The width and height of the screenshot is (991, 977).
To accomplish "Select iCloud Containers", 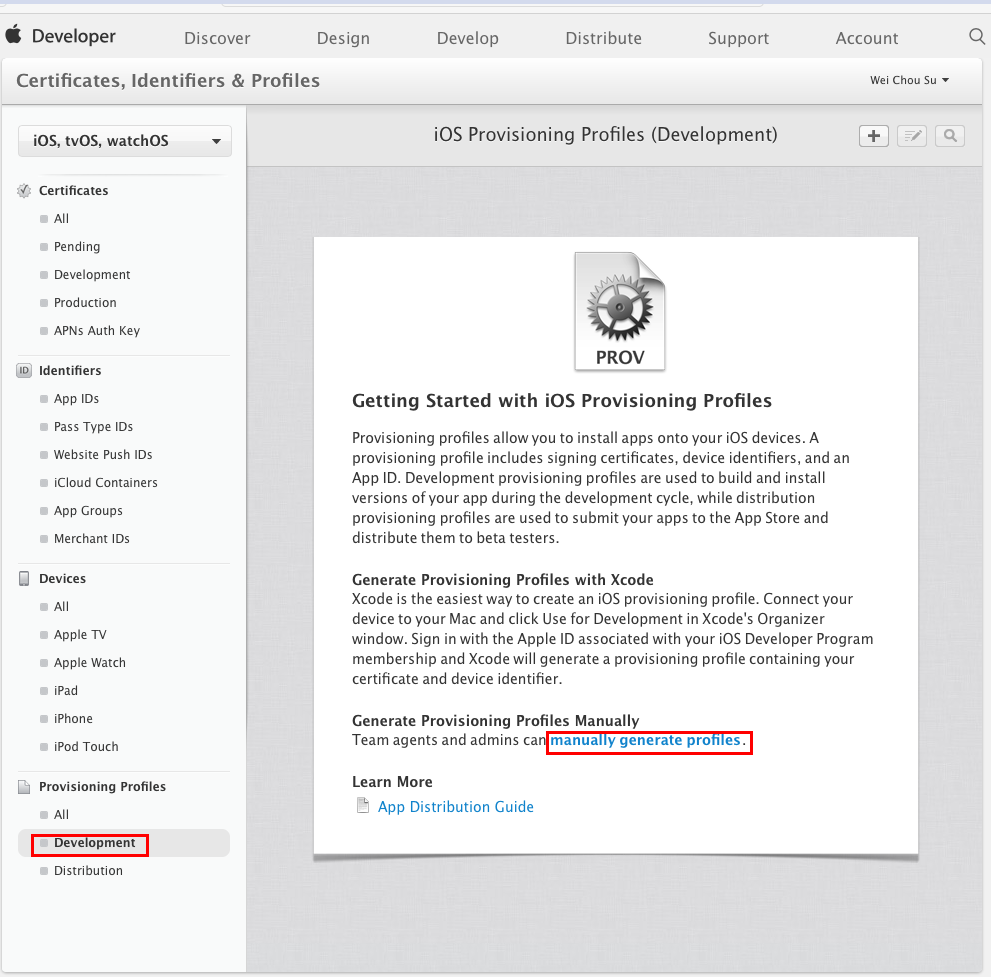I will tap(106, 483).
